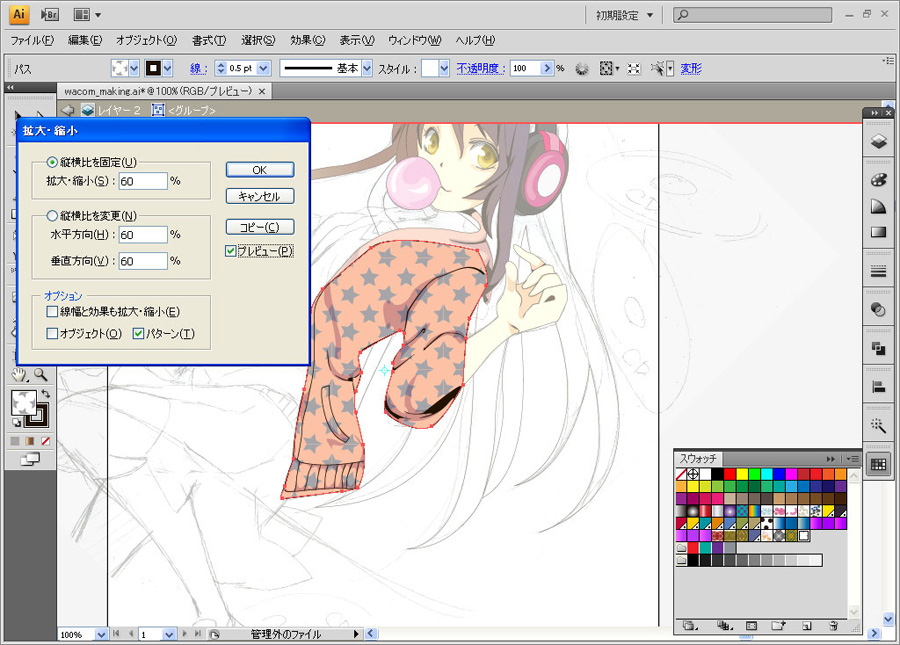Viewport: 900px width, 645px height.
Task: Open the 変形 transform link
Action: point(691,69)
